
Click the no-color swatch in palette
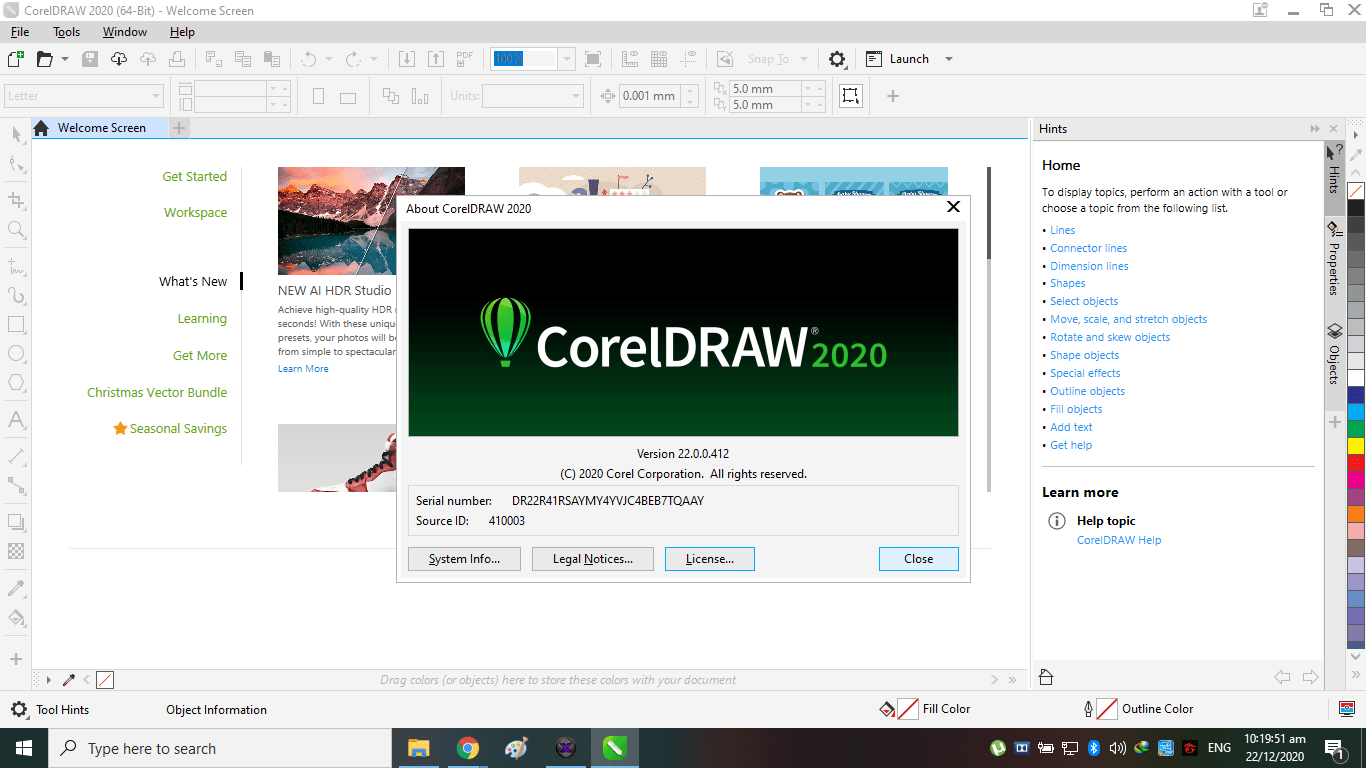(x=1356, y=190)
